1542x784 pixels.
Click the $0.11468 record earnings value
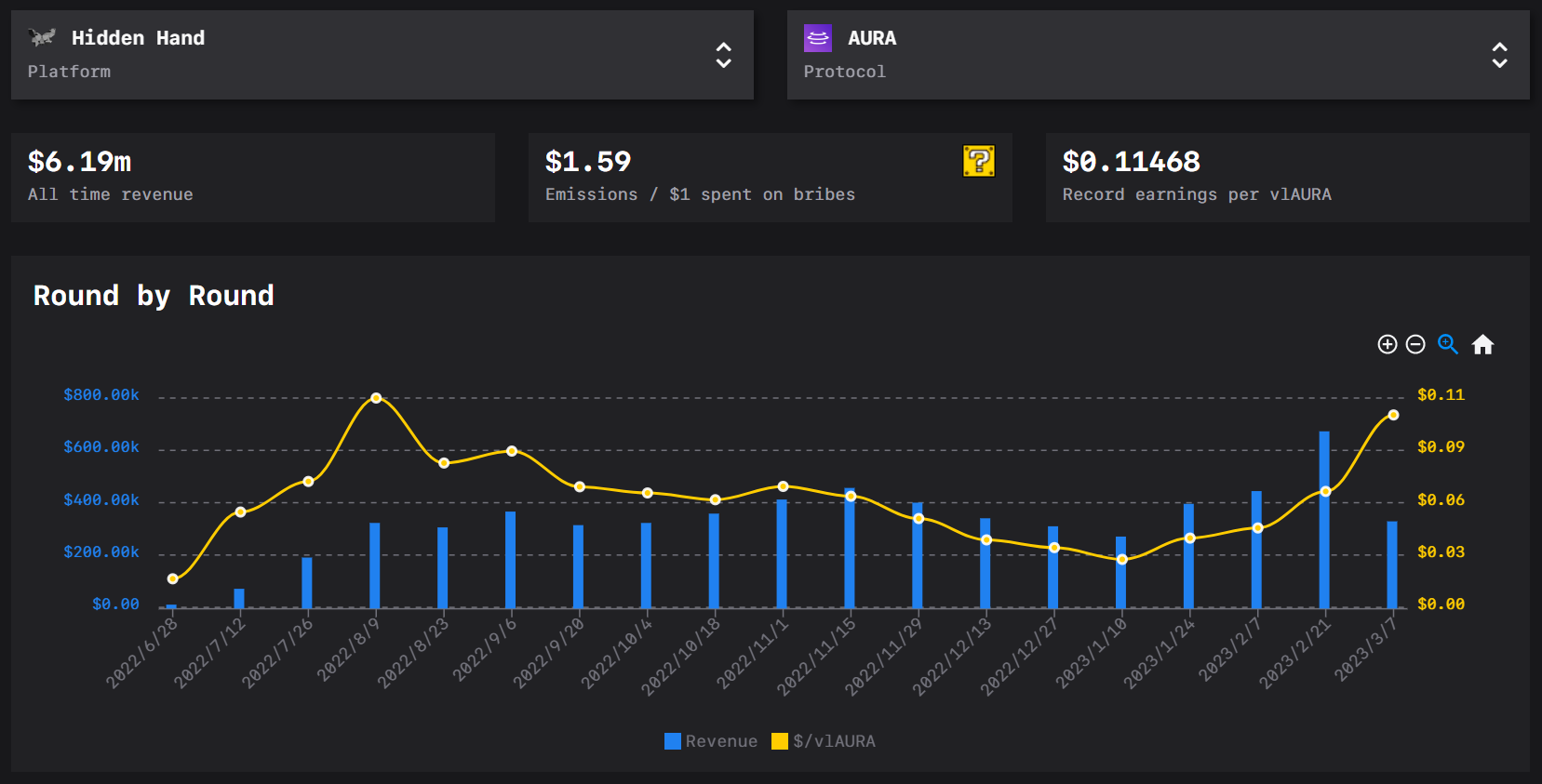click(x=1132, y=162)
